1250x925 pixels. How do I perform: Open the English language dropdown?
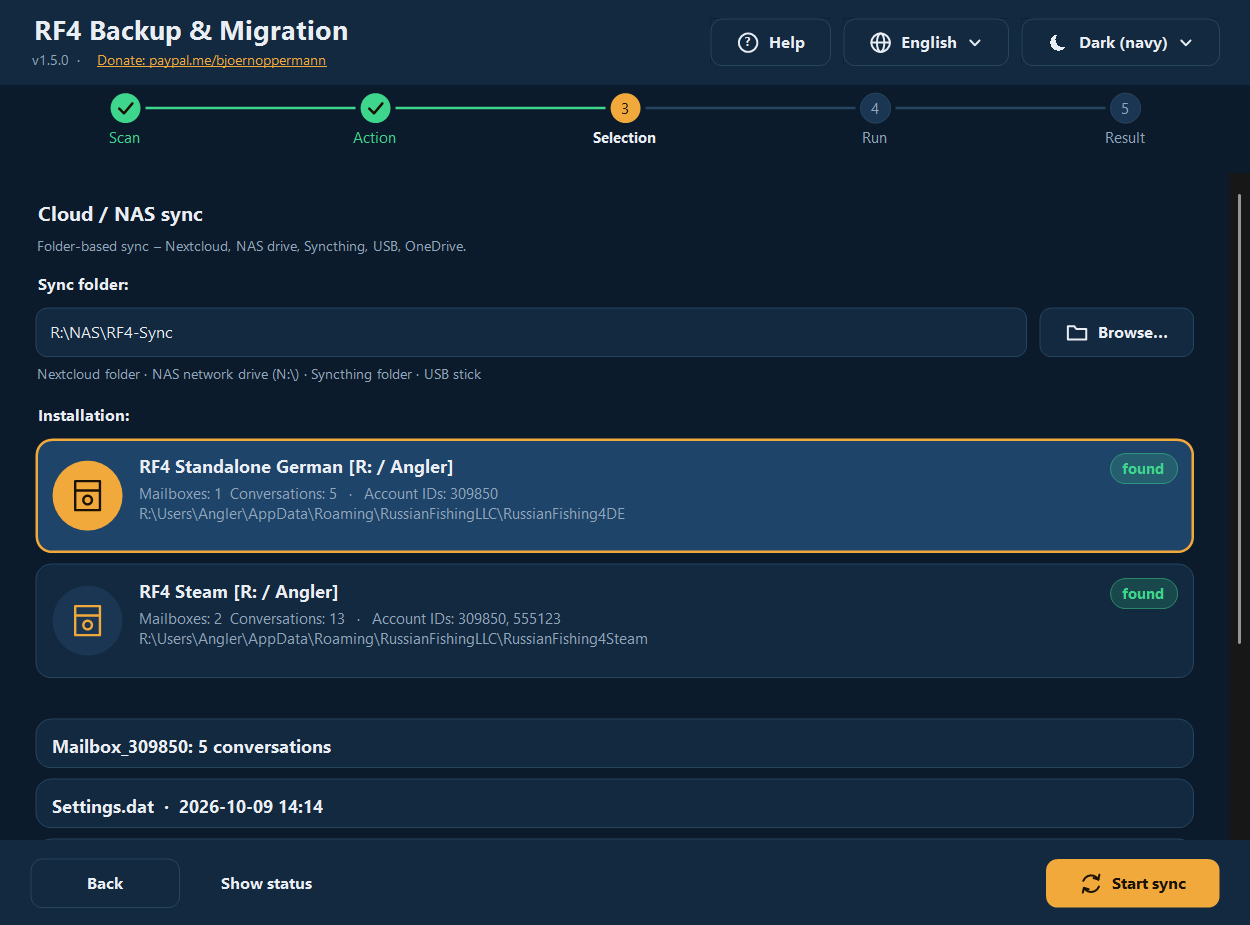coord(926,43)
